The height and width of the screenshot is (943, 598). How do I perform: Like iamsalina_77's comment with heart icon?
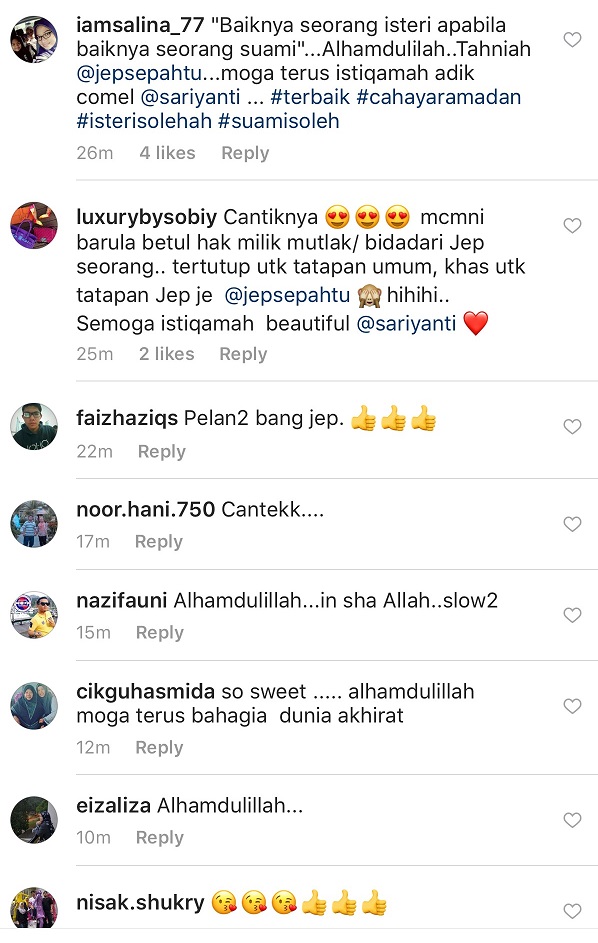point(572,40)
